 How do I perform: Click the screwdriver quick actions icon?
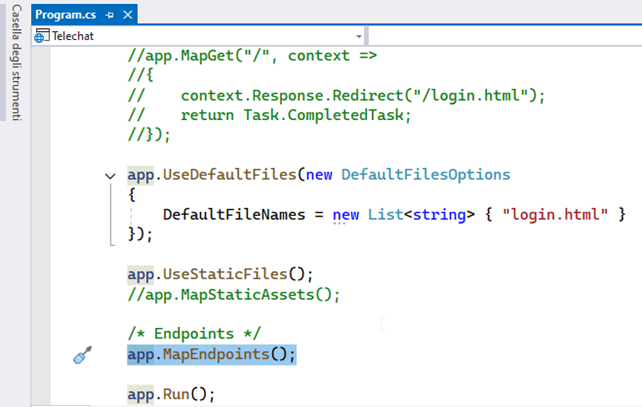pyautogui.click(x=83, y=355)
